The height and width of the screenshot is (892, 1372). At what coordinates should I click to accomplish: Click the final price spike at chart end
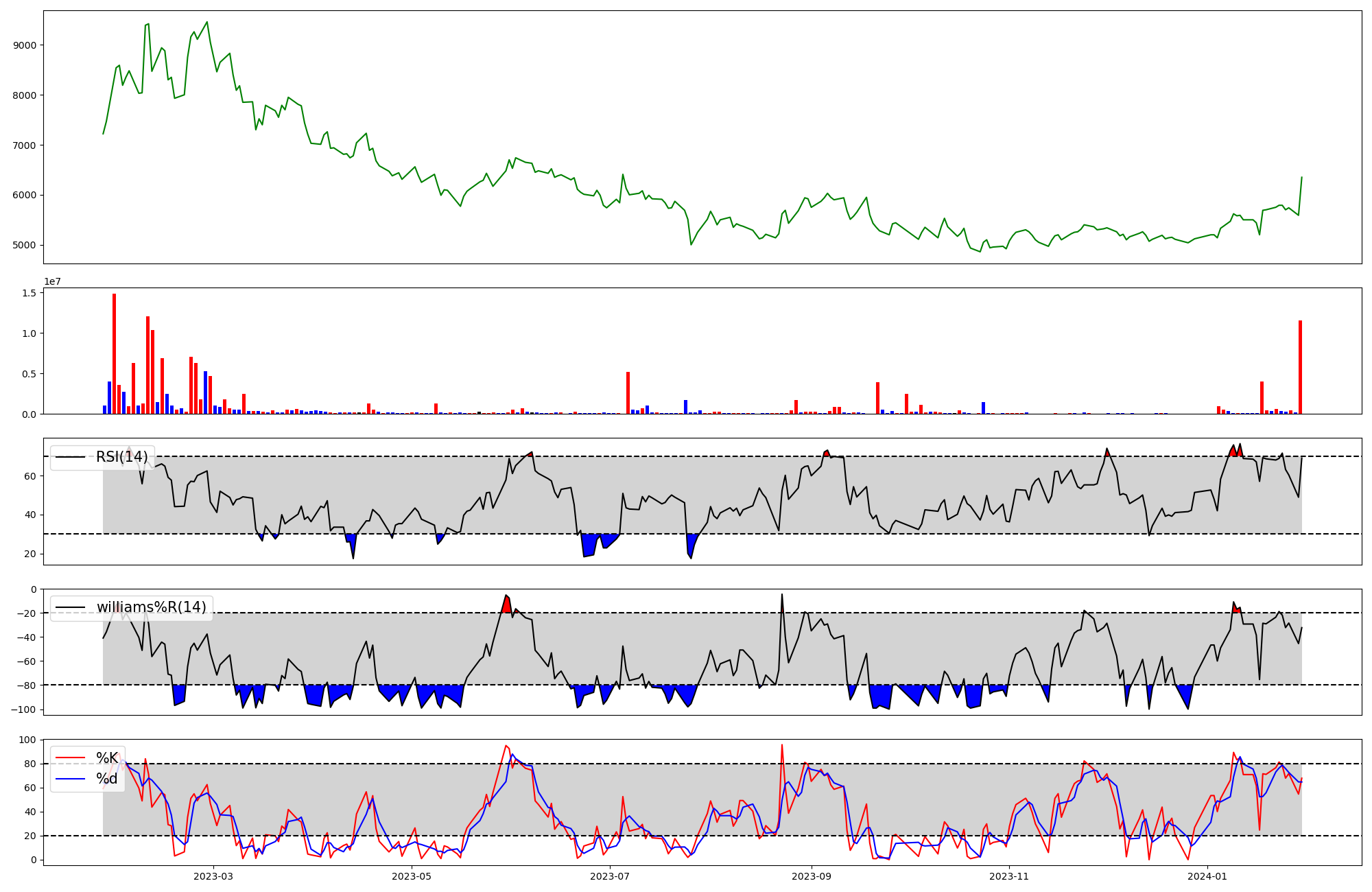click(x=1301, y=178)
